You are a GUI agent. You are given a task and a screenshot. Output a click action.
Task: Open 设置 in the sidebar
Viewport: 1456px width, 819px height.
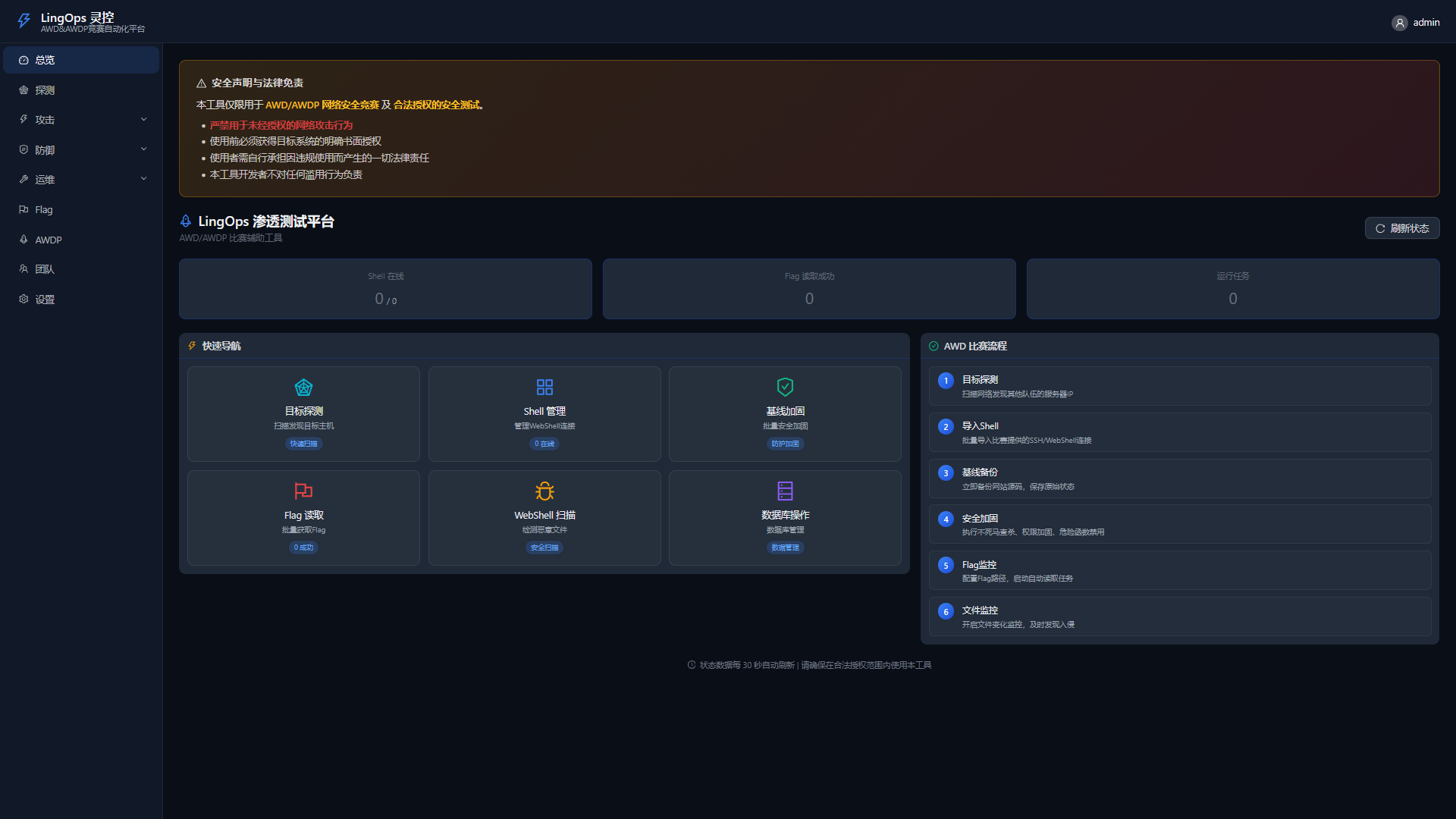coord(45,300)
